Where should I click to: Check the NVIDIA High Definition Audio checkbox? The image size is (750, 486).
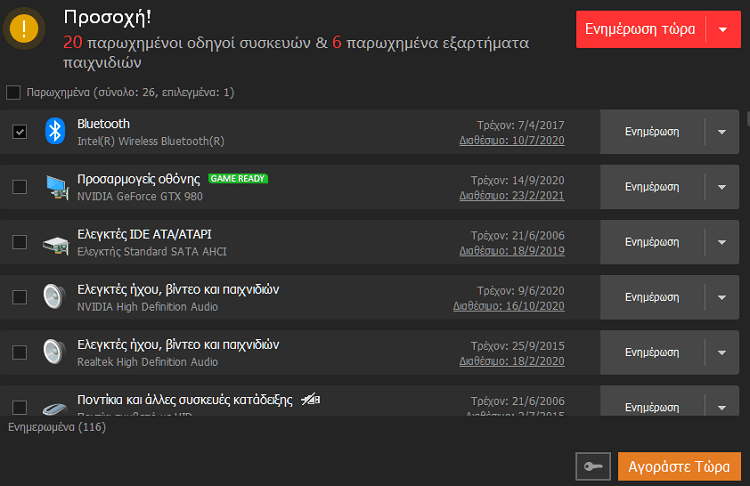(x=20, y=297)
